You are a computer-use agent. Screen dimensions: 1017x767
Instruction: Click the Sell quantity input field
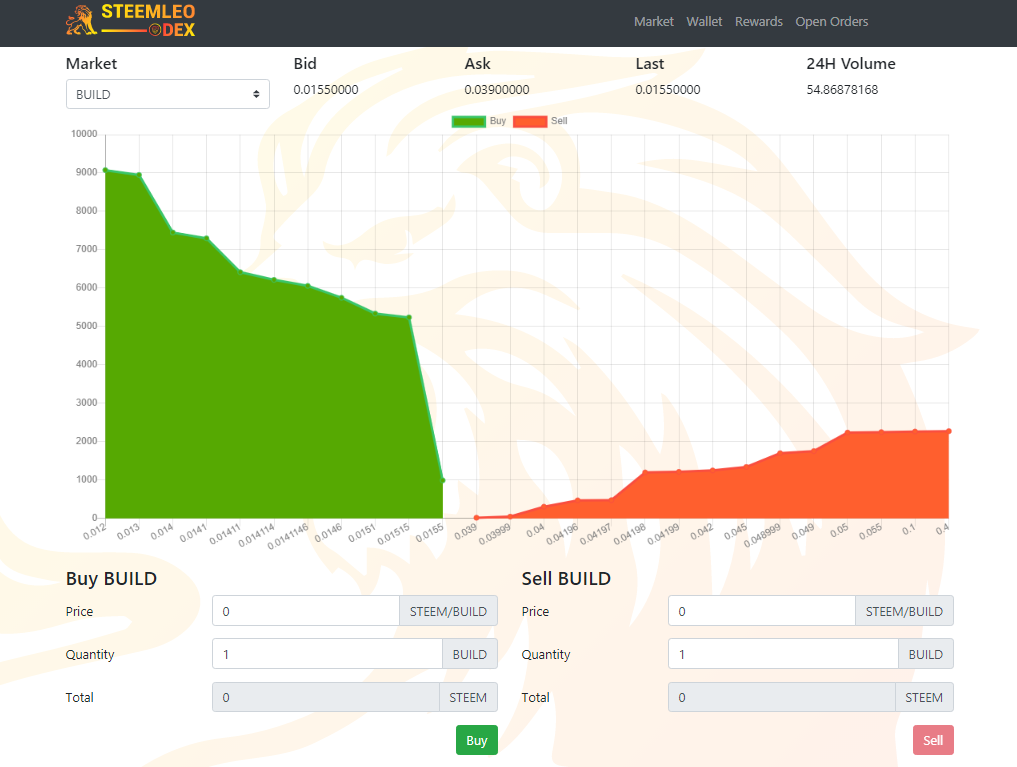pos(784,654)
